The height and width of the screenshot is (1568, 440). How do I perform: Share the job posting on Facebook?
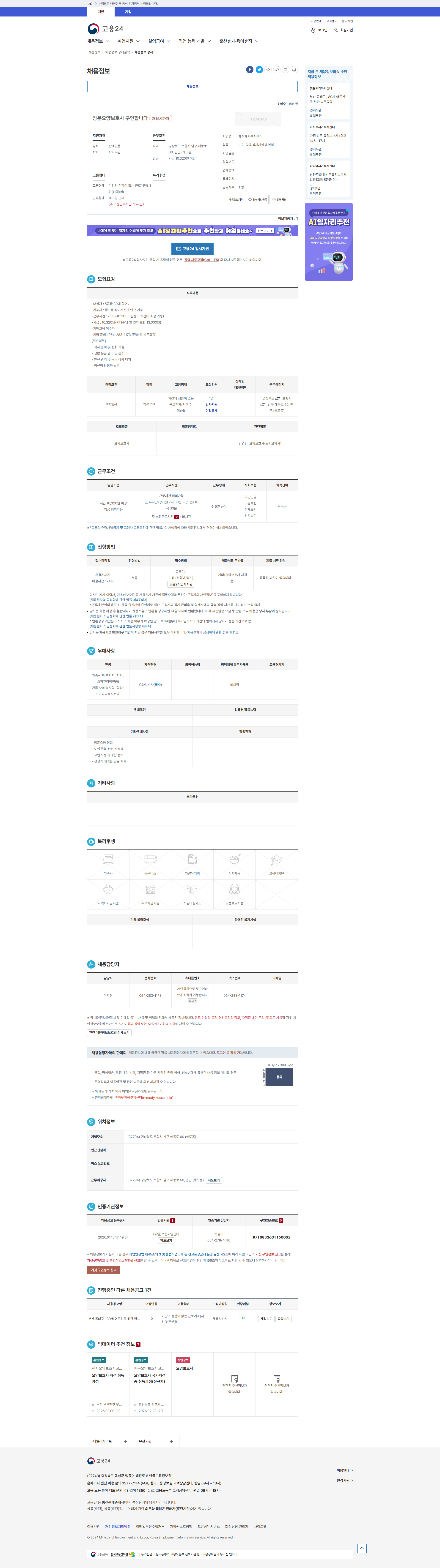click(x=250, y=69)
